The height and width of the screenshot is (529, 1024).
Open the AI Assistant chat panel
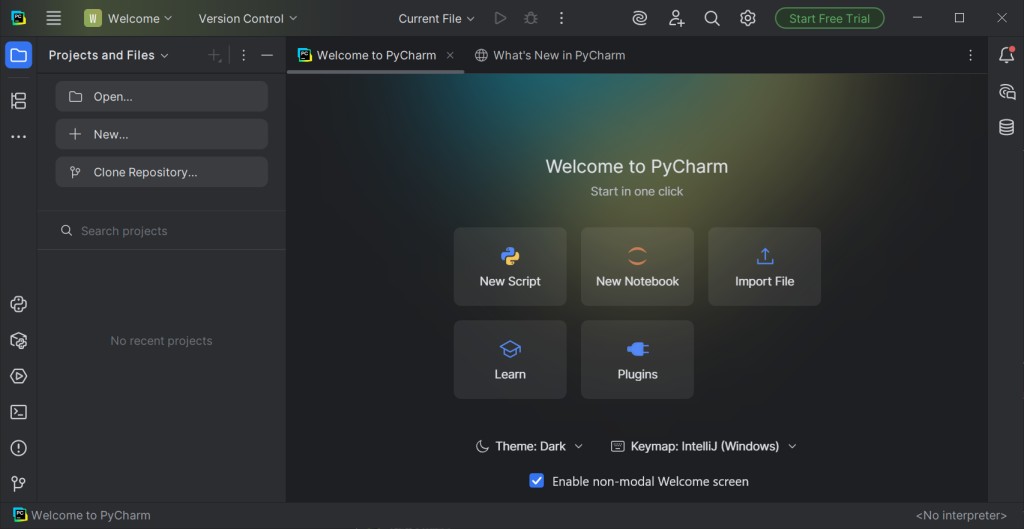pos(1006,92)
